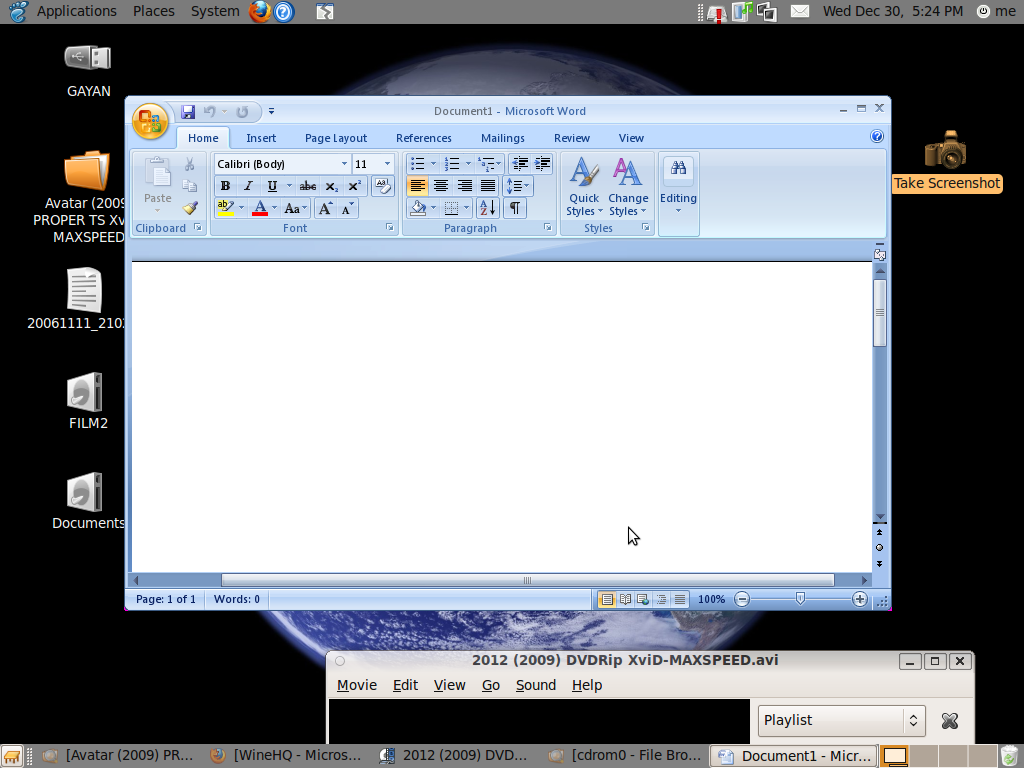1024x768 pixels.
Task: Apply superscript formatting
Action: point(355,187)
